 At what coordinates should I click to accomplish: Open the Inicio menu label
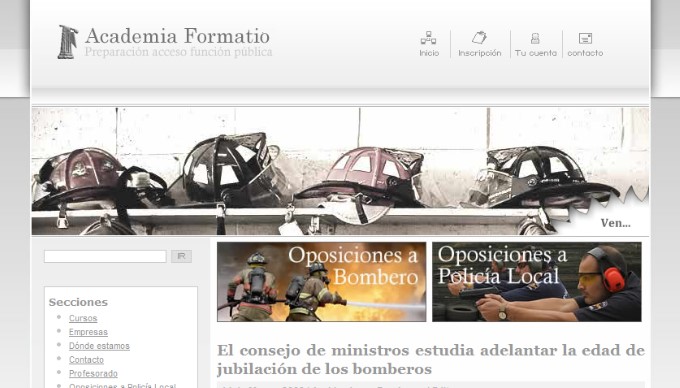tap(429, 53)
